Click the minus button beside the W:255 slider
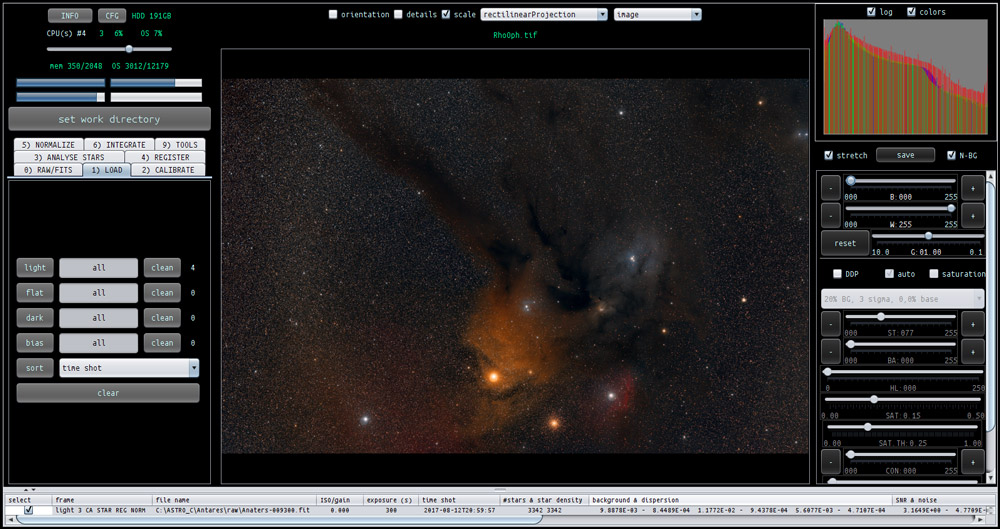This screenshot has width=1000, height=529. click(830, 216)
